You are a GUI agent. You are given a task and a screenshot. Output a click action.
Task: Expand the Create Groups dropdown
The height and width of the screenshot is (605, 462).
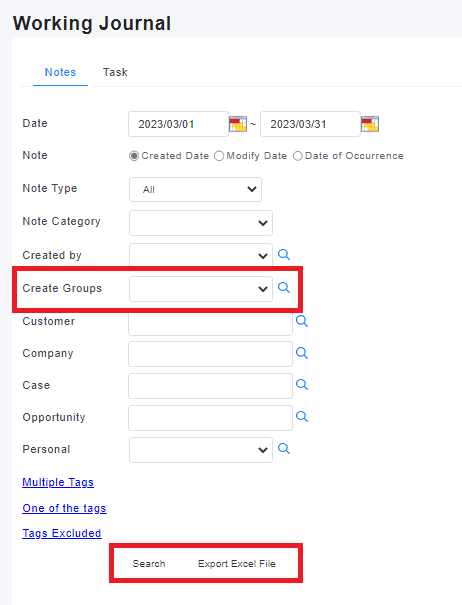tap(201, 289)
